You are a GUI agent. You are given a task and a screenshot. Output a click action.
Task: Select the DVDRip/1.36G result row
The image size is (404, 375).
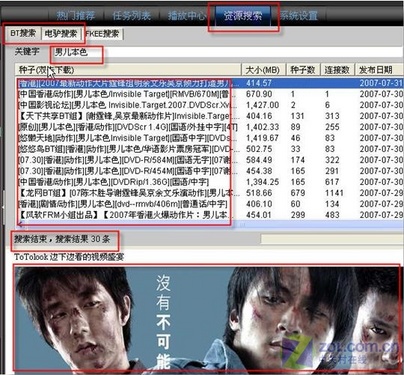210,182
